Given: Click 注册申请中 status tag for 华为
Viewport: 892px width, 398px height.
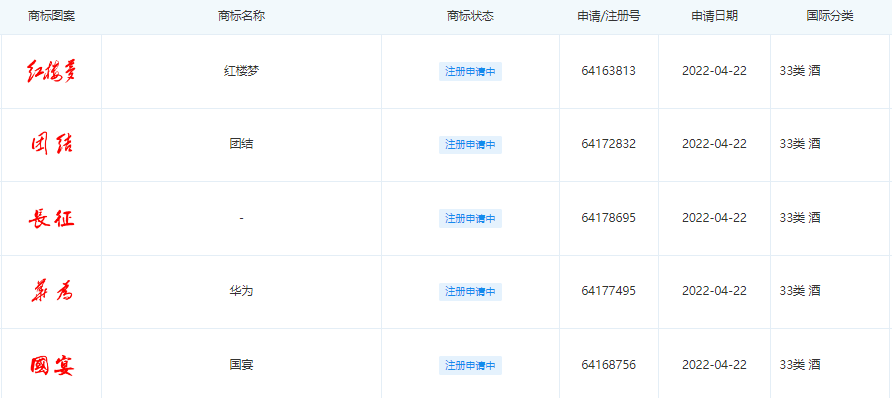Looking at the screenshot, I should (x=470, y=292).
